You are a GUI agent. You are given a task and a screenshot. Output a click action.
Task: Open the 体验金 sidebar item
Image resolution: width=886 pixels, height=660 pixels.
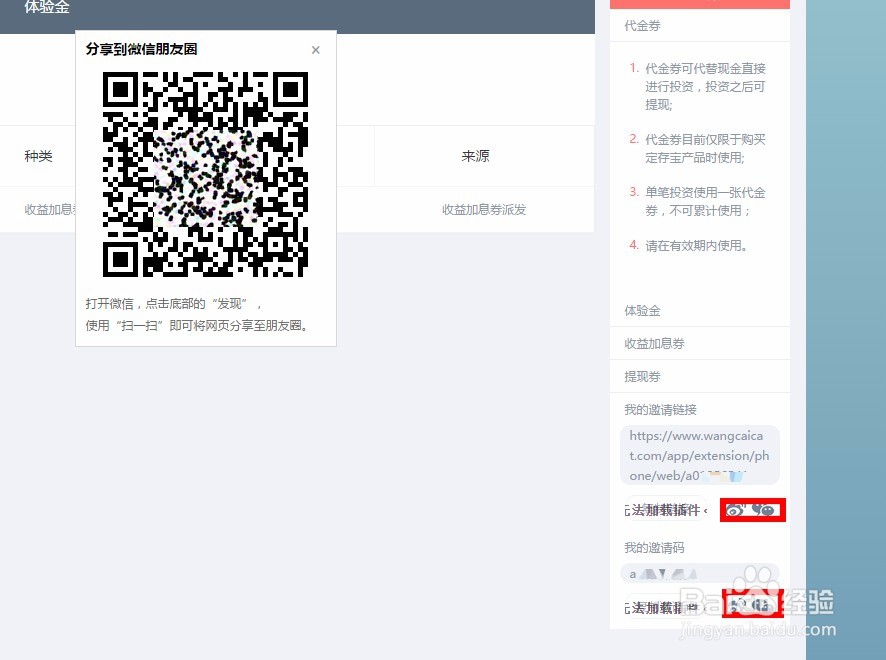tap(700, 310)
